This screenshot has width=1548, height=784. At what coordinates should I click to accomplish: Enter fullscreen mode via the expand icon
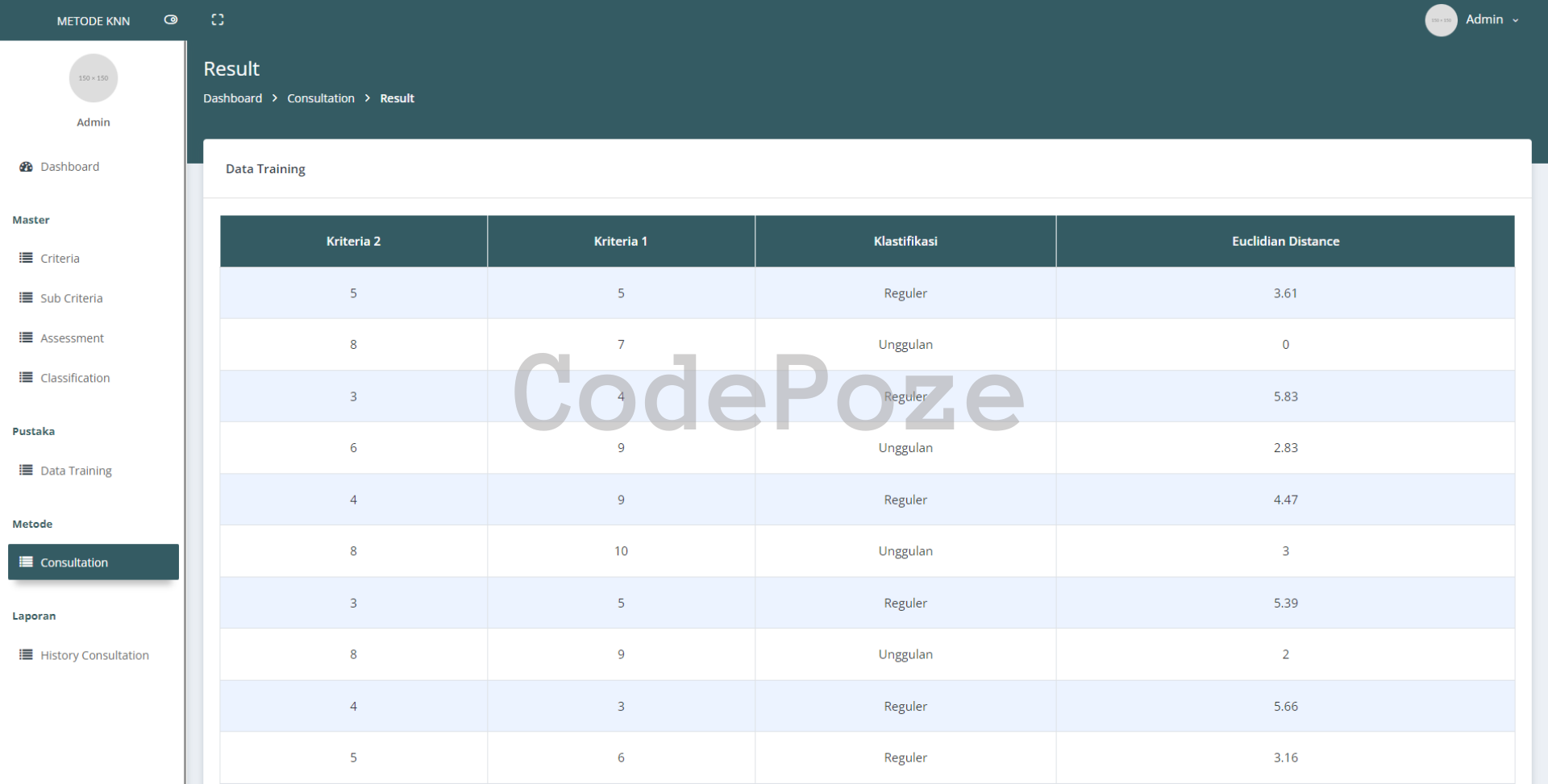tap(218, 20)
